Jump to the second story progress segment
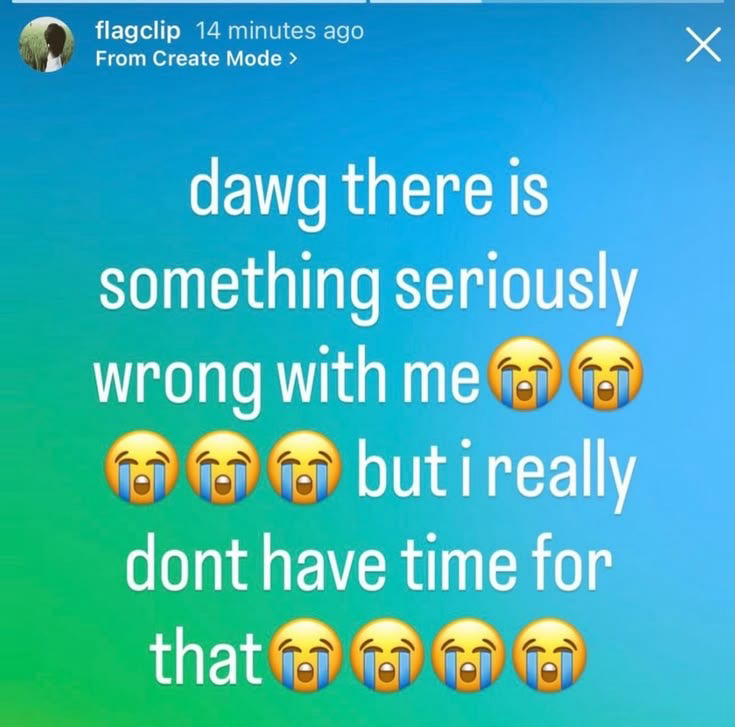Viewport: 735px width, 727px height. (547, 1)
